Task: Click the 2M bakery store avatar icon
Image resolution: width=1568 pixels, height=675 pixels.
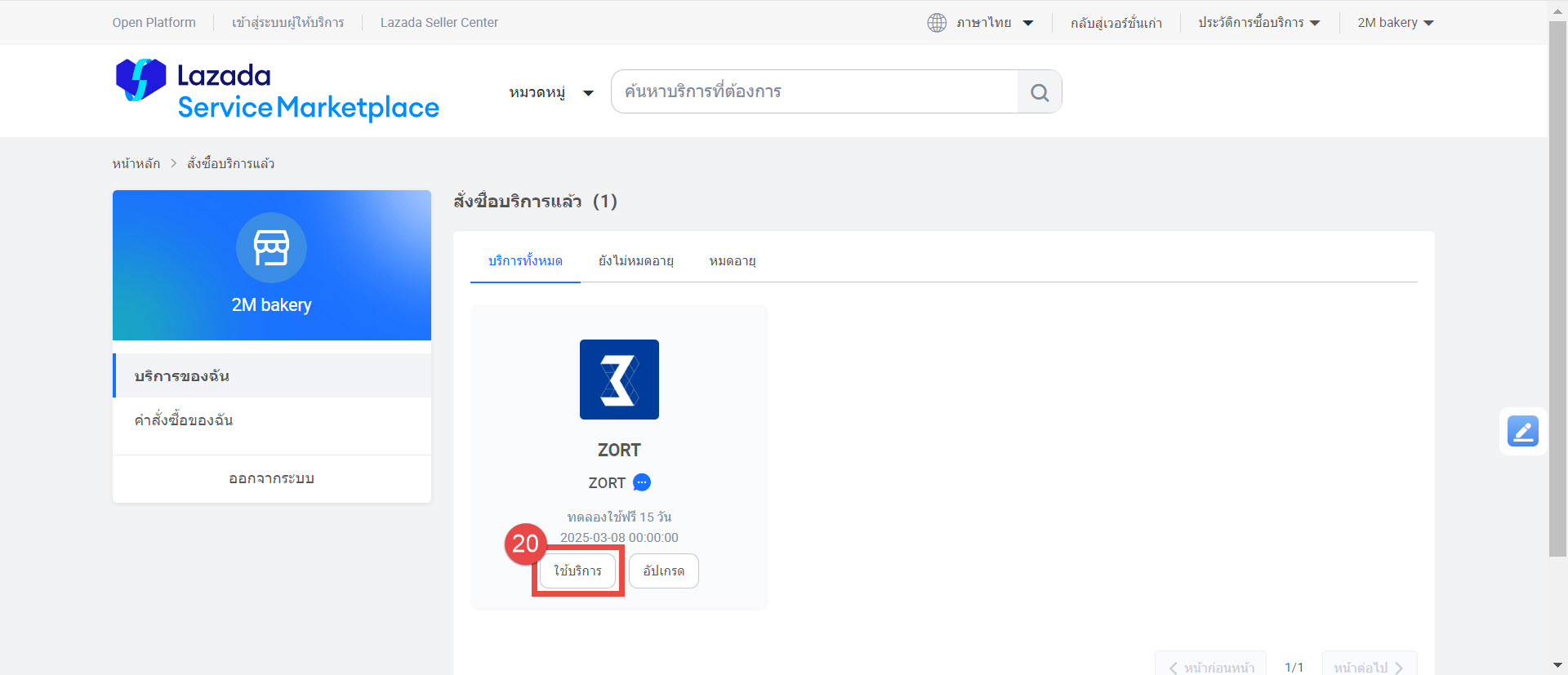Action: pos(271,248)
